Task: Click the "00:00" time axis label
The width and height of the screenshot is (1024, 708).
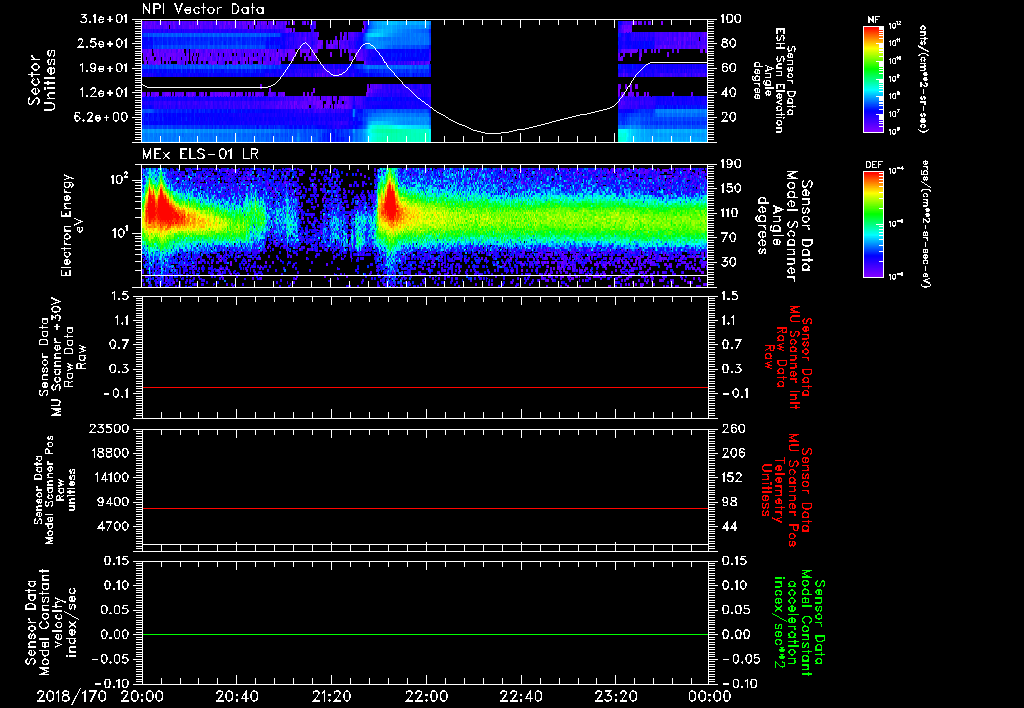Action: point(709,696)
